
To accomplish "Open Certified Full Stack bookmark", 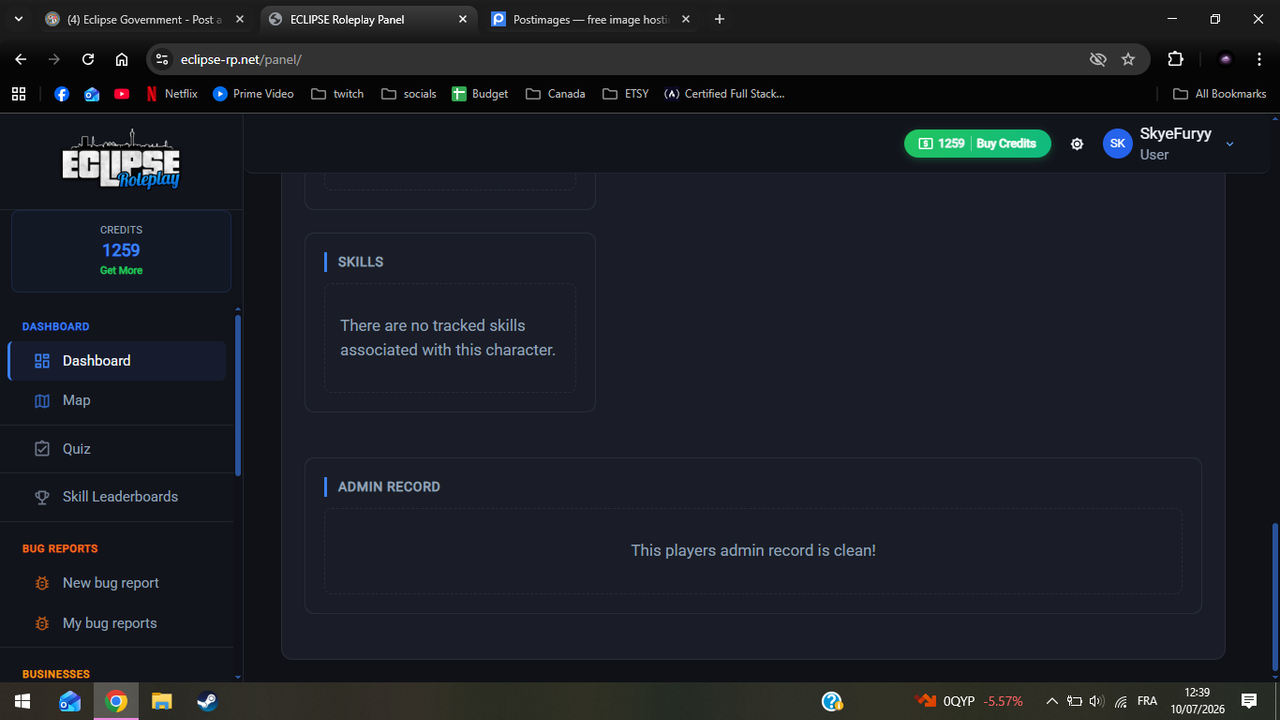I will 724,94.
